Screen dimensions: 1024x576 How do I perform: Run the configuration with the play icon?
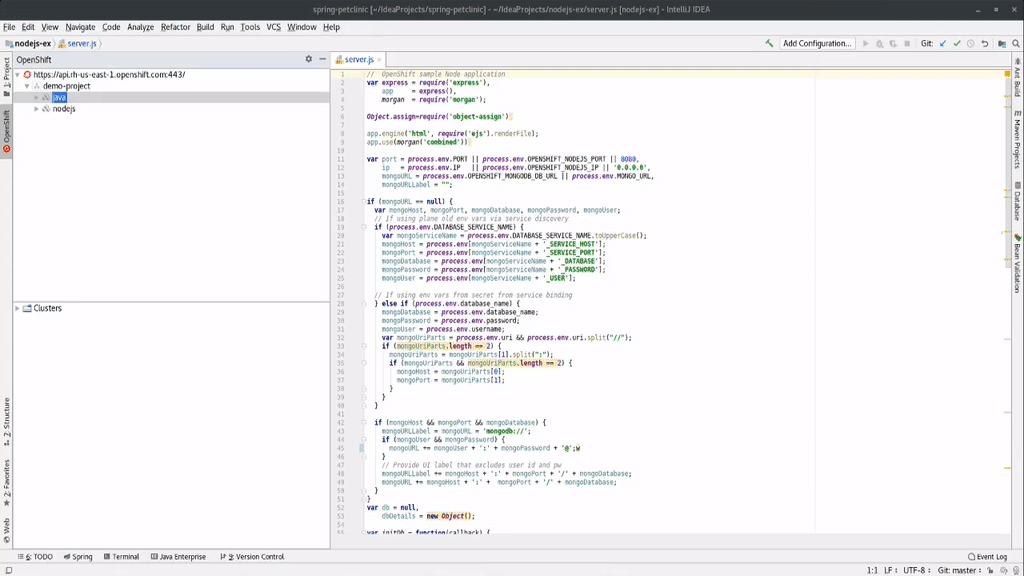tap(866, 44)
